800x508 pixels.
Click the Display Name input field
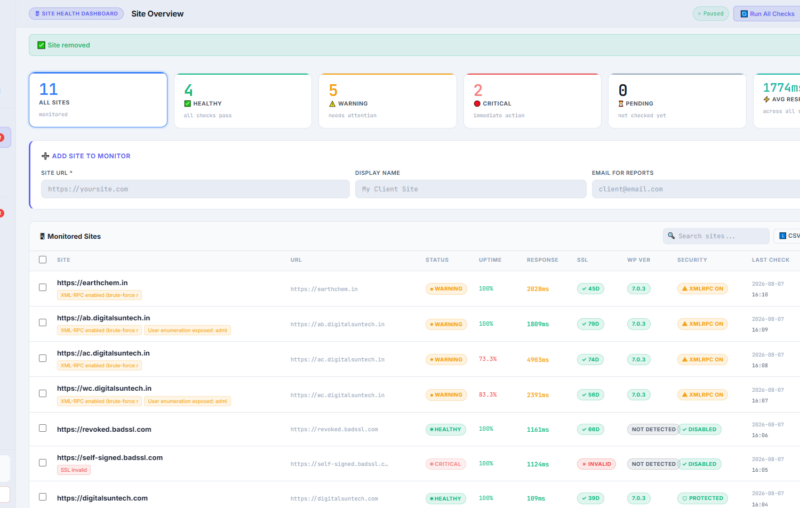470,189
